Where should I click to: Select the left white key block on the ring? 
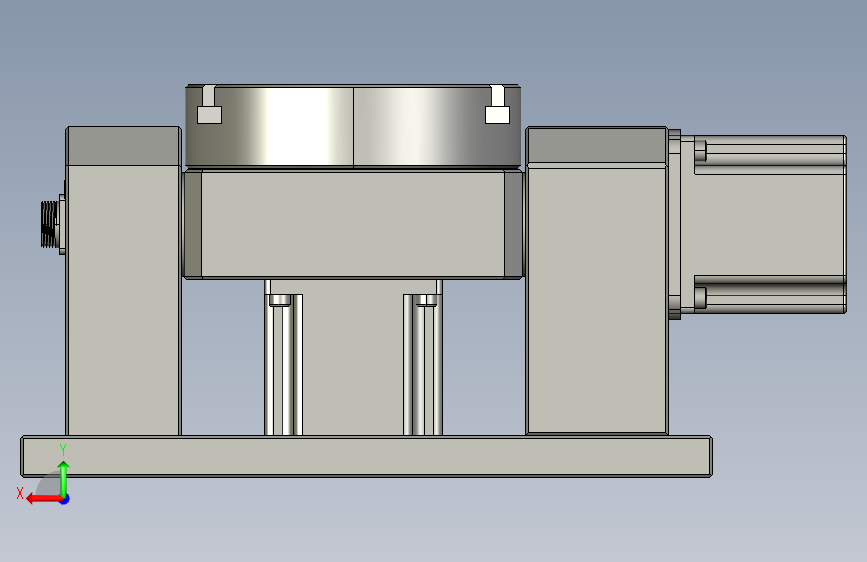(x=210, y=115)
